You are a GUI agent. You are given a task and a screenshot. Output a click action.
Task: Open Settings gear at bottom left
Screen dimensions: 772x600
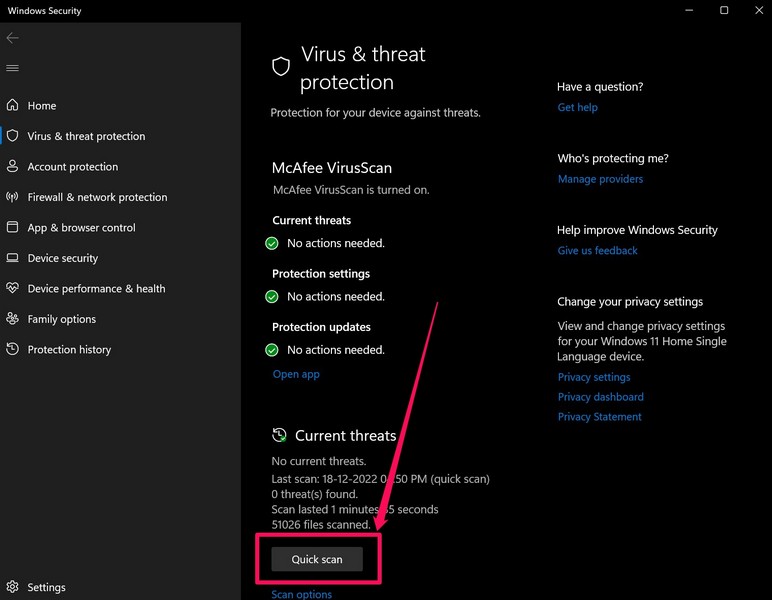click(x=12, y=587)
